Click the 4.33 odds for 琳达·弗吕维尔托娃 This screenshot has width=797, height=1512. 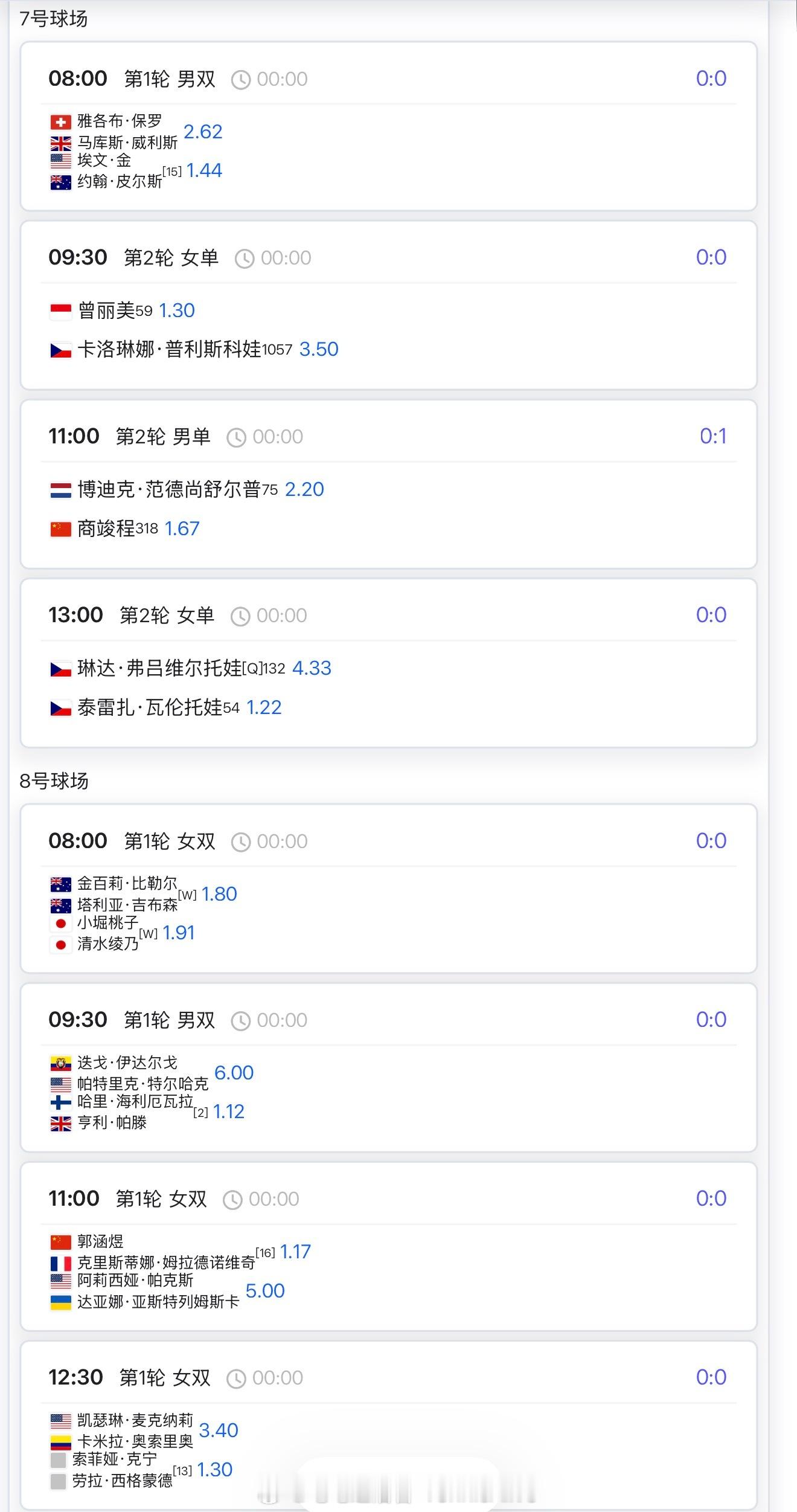pos(312,668)
